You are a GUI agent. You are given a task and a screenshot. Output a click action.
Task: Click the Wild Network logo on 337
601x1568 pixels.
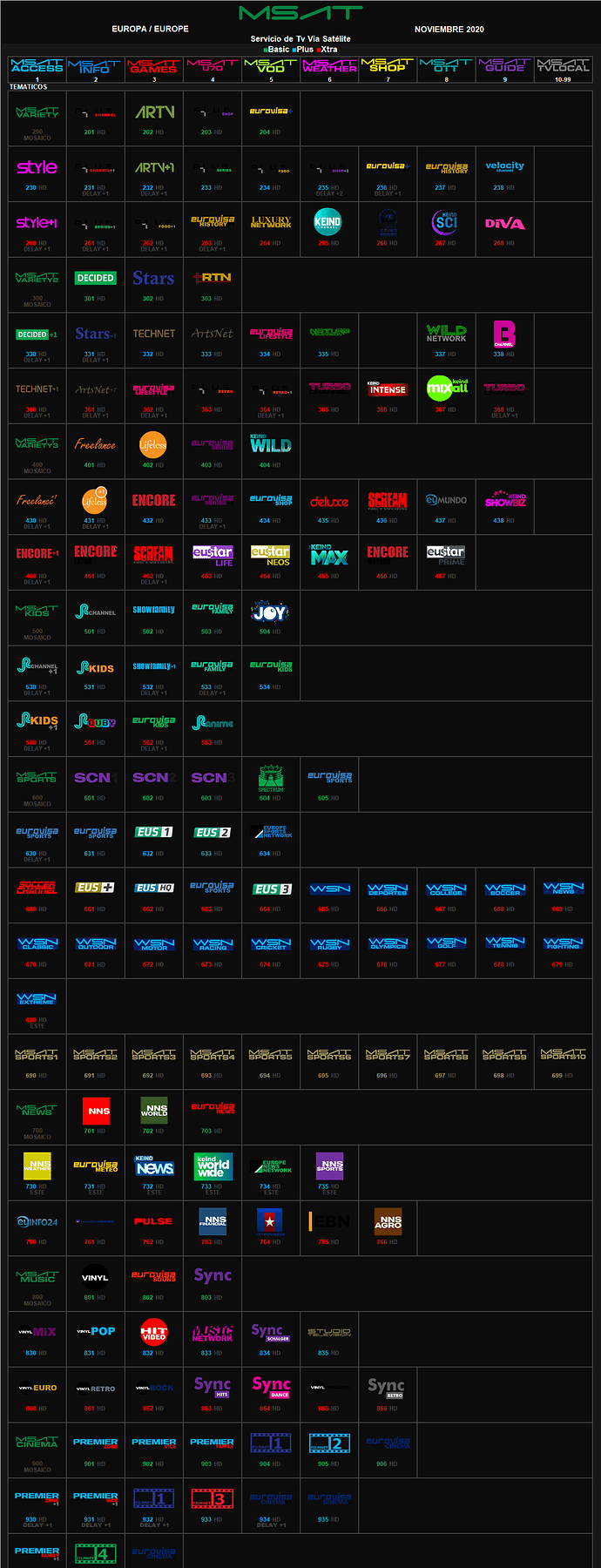446,333
